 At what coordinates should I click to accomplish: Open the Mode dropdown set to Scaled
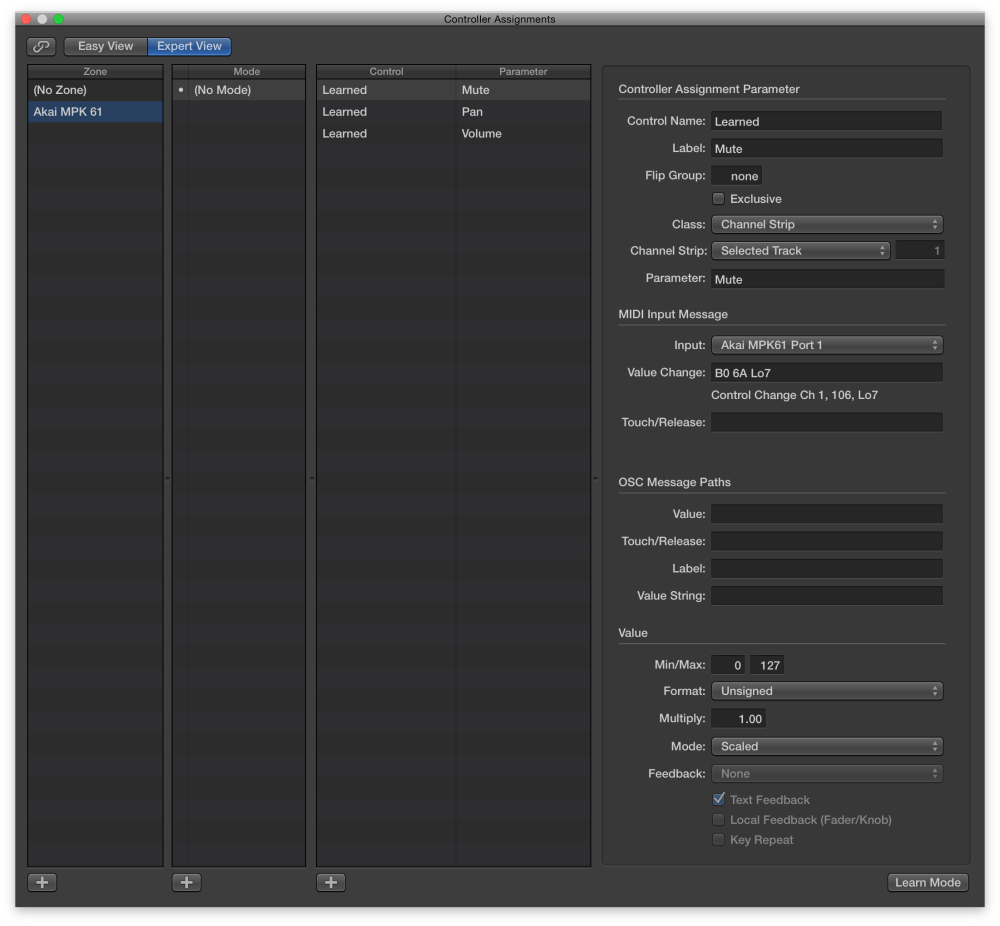827,745
